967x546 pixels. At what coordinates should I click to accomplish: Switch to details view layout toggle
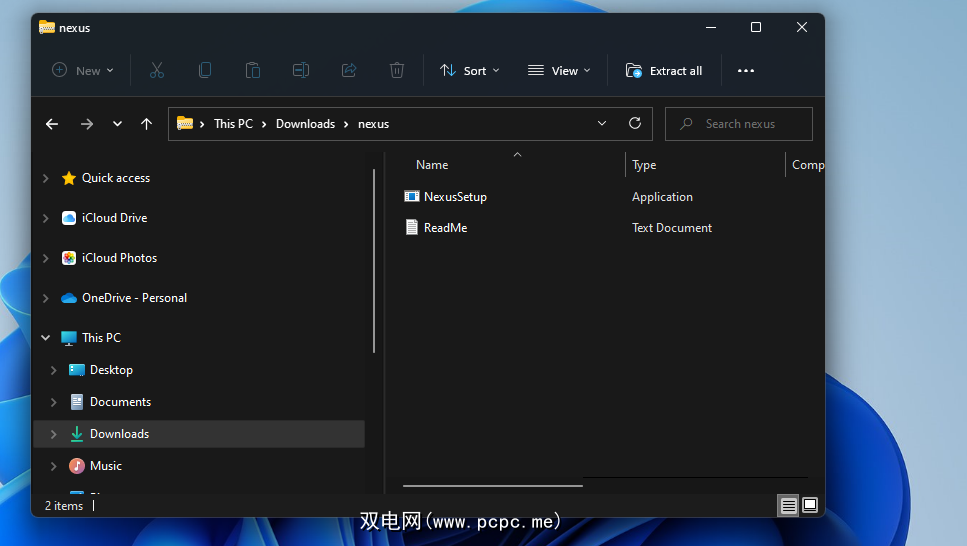[x=789, y=506]
